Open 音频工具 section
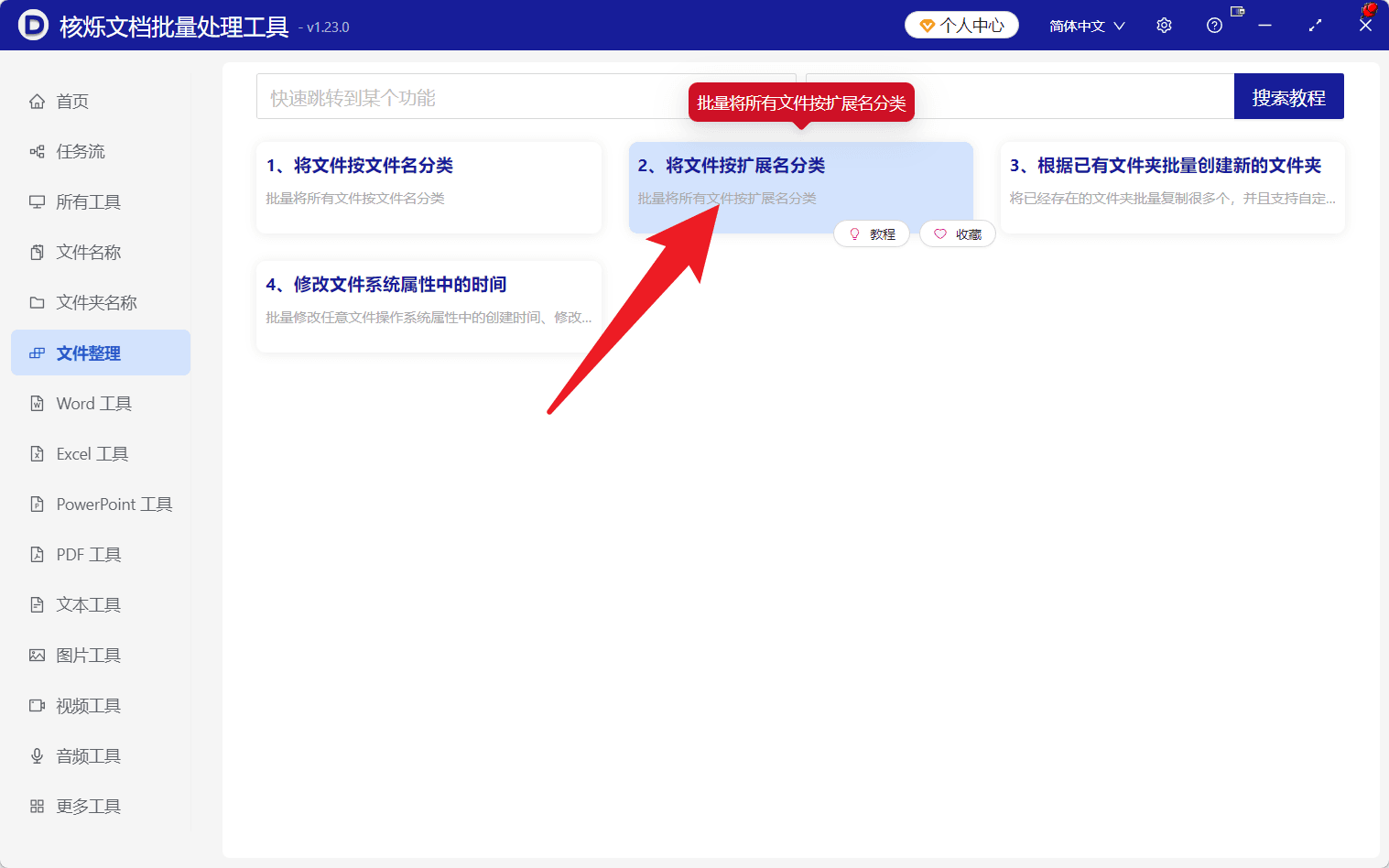1389x868 pixels. (101, 756)
